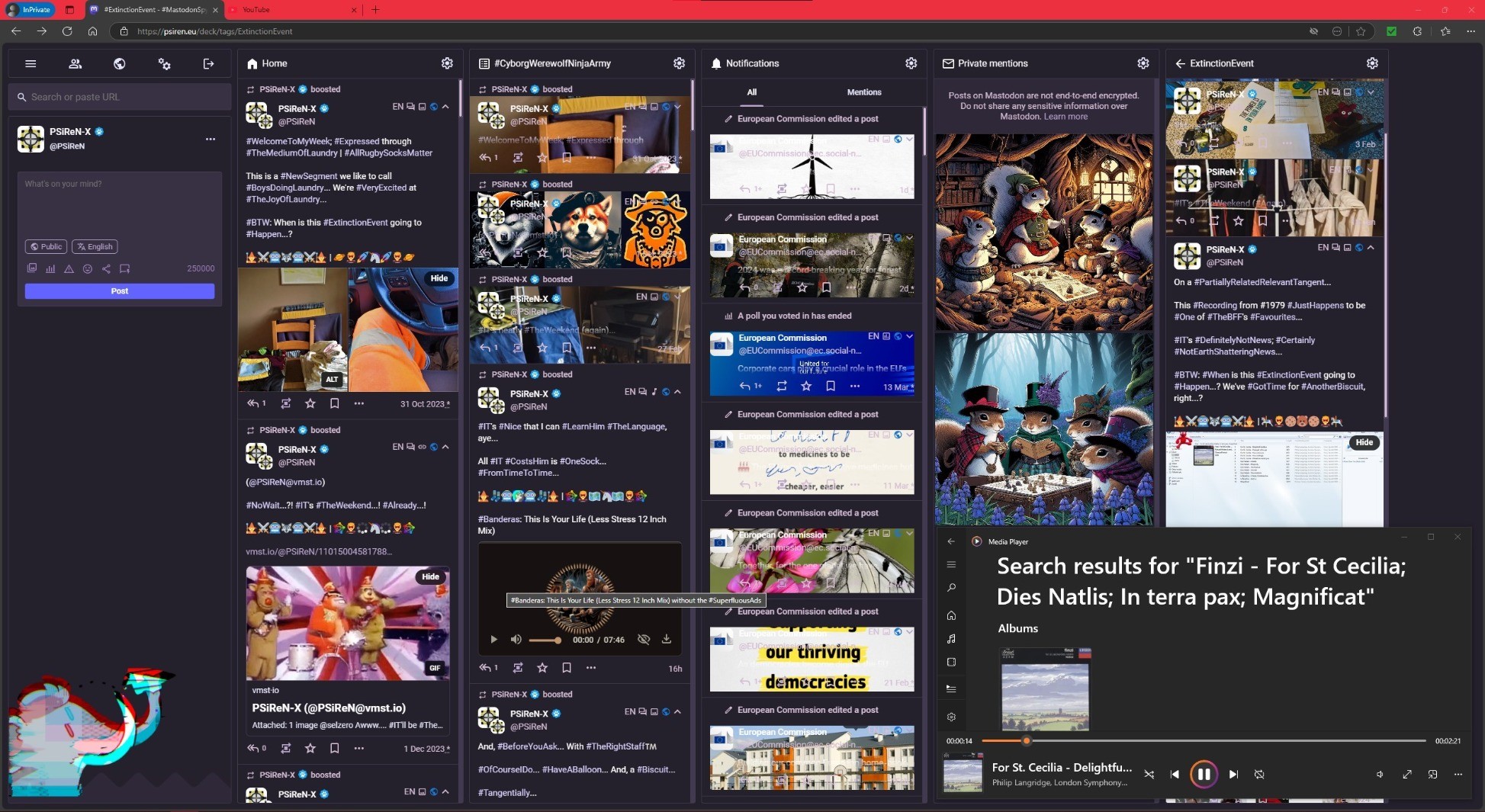
Task: Hide the laundry images in Home post
Action: tap(439, 278)
